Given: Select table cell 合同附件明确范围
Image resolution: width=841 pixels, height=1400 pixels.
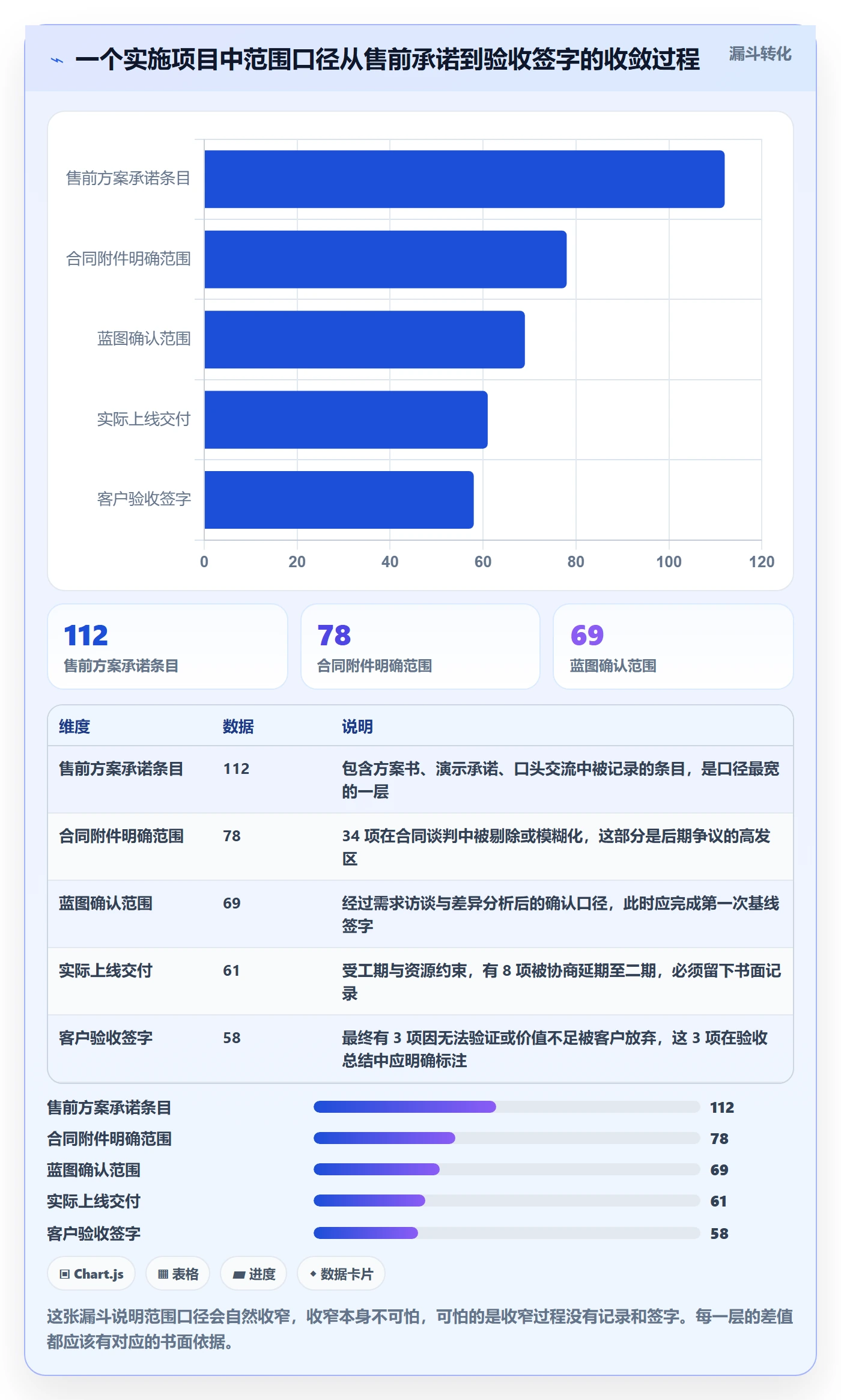Looking at the screenshot, I should coord(121,836).
